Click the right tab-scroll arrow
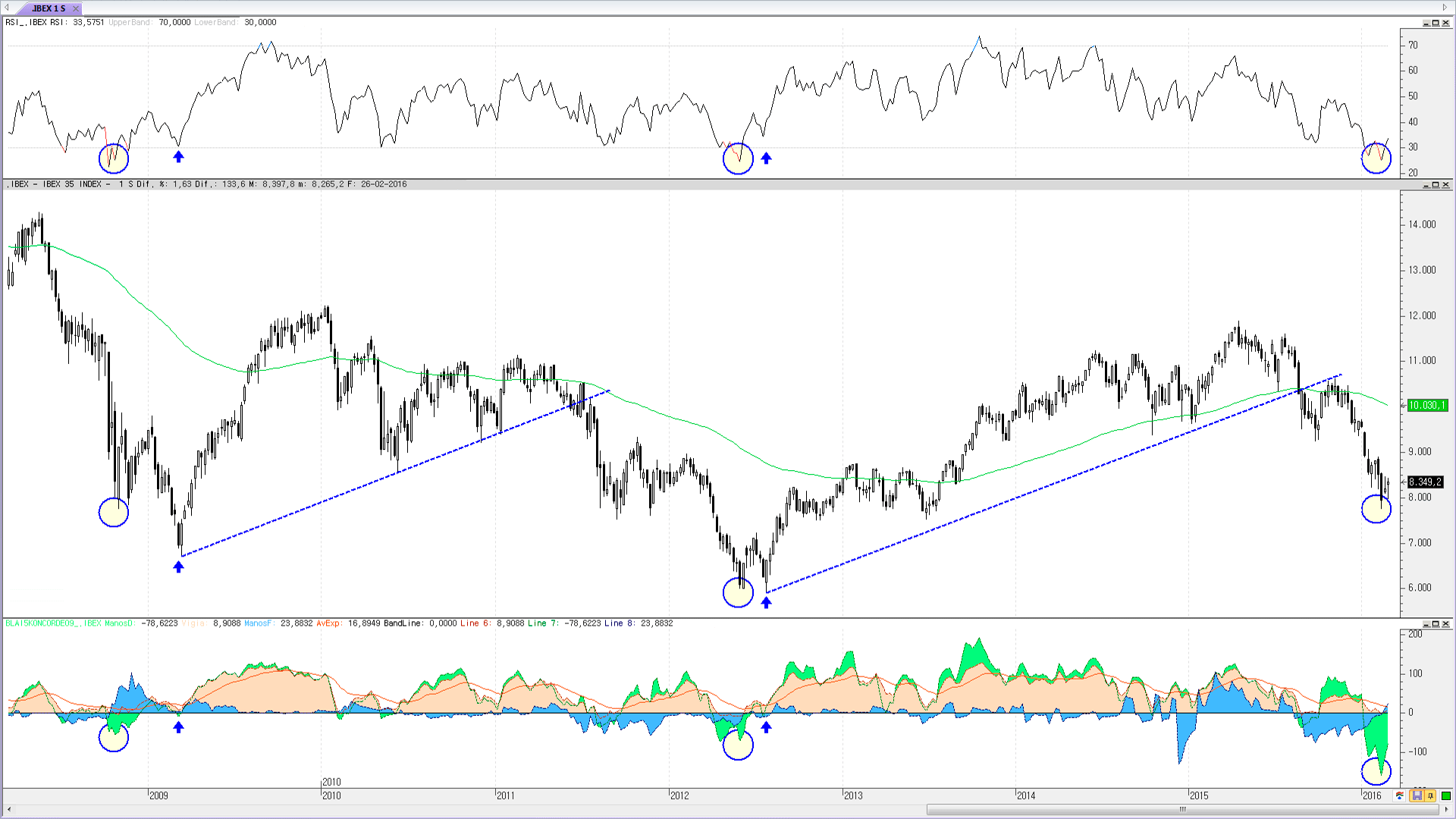This screenshot has height=819, width=1456. pyautogui.click(x=1445, y=8)
